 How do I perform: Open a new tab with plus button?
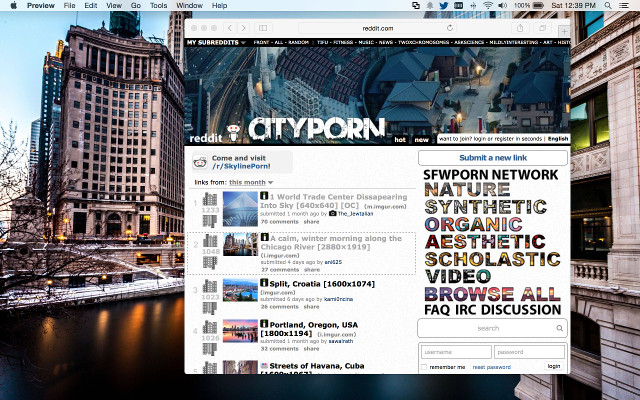pos(564,31)
